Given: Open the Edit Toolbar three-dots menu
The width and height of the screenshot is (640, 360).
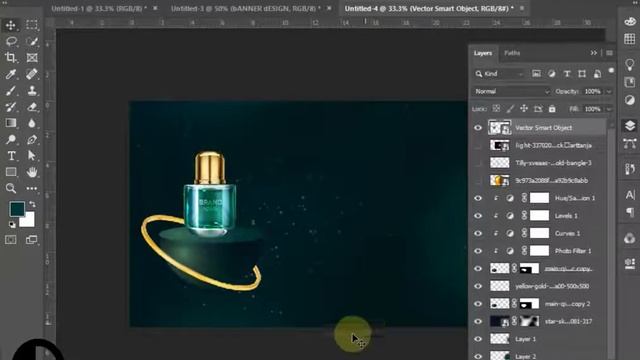Looking at the screenshot, I should [x=32, y=188].
